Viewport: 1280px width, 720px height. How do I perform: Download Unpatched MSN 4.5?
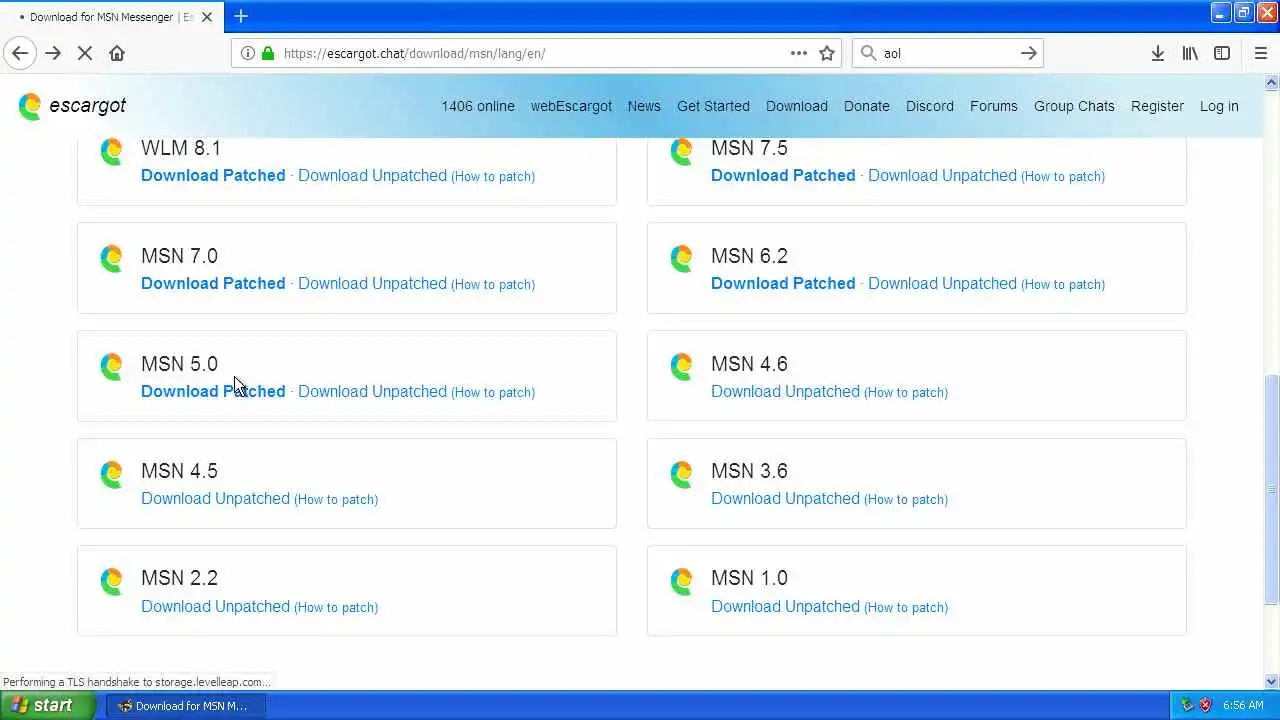tap(215, 498)
